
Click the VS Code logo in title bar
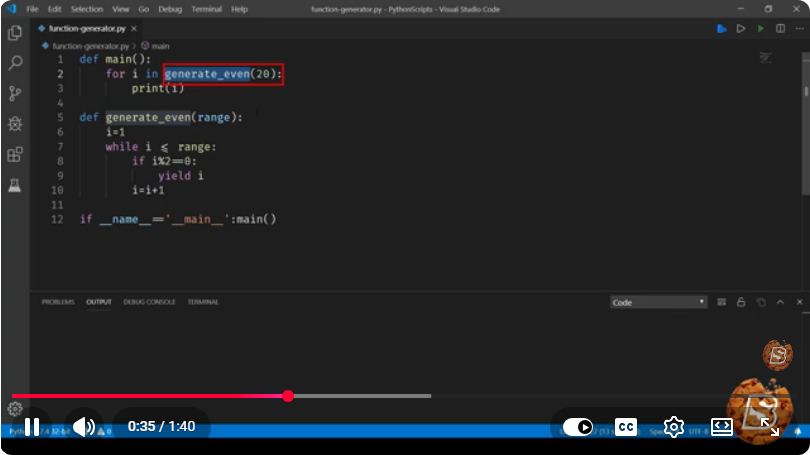11,9
